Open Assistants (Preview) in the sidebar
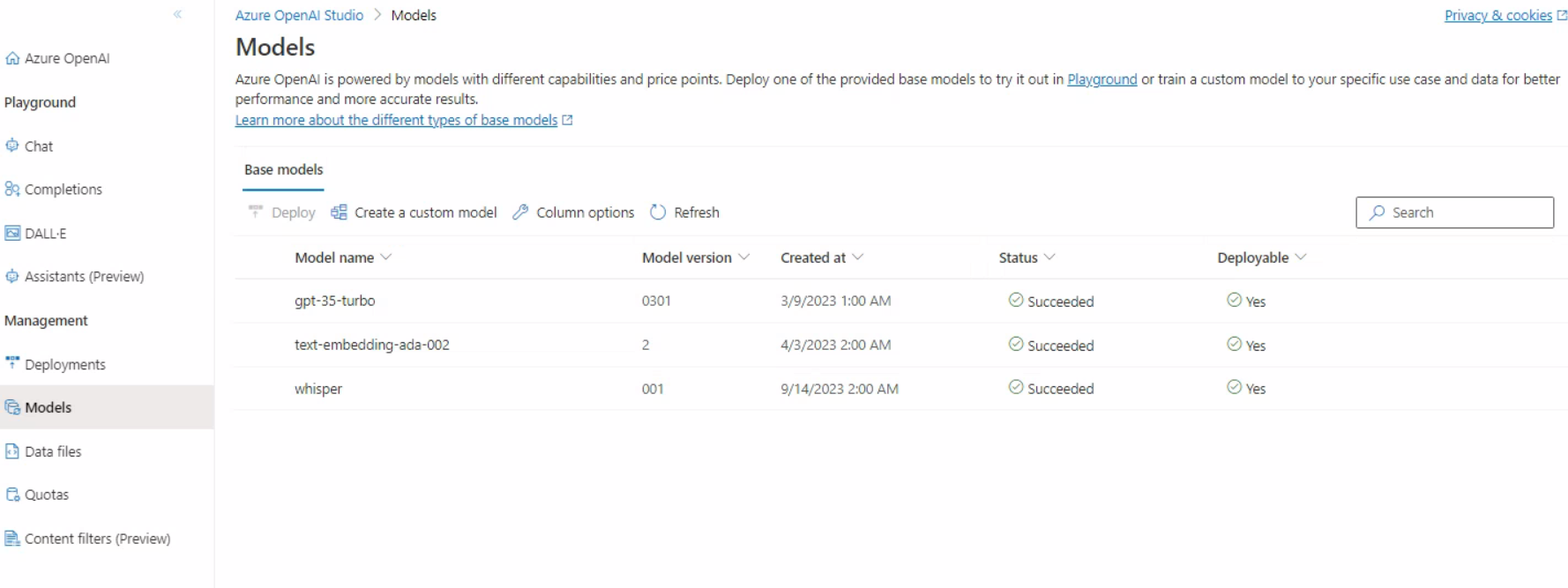1568x588 pixels. click(x=84, y=277)
